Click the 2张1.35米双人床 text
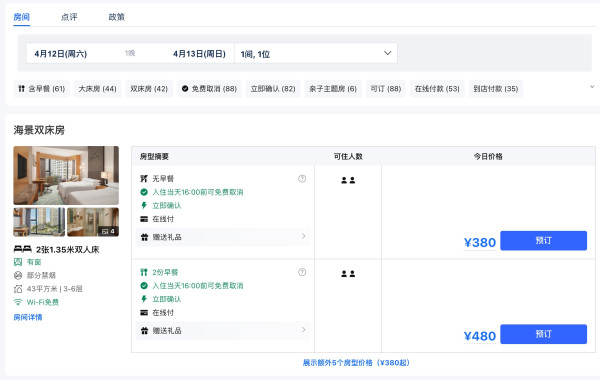The width and height of the screenshot is (600, 380). (x=67, y=250)
